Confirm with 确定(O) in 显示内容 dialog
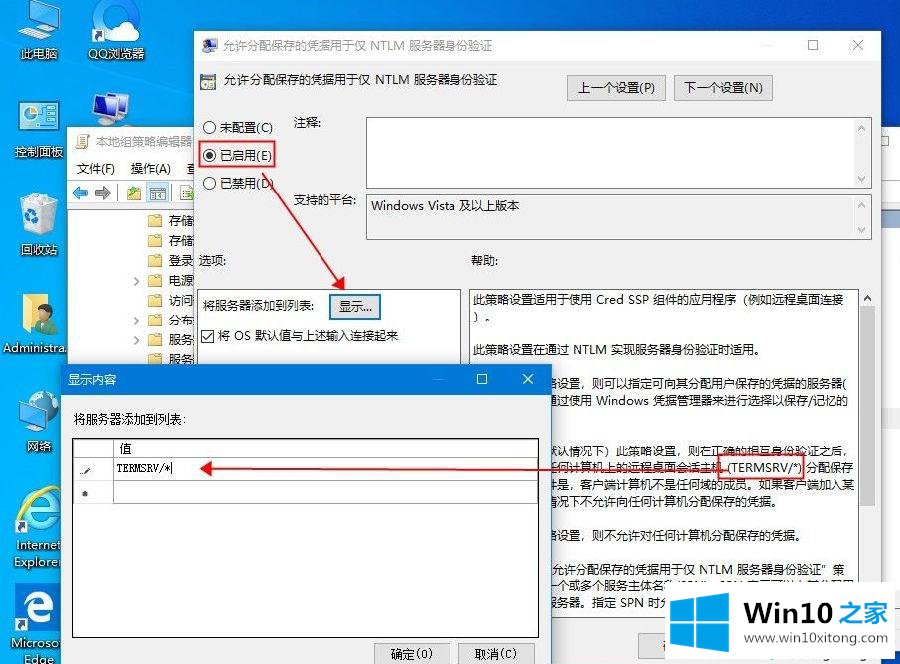The image size is (900, 664). [411, 654]
